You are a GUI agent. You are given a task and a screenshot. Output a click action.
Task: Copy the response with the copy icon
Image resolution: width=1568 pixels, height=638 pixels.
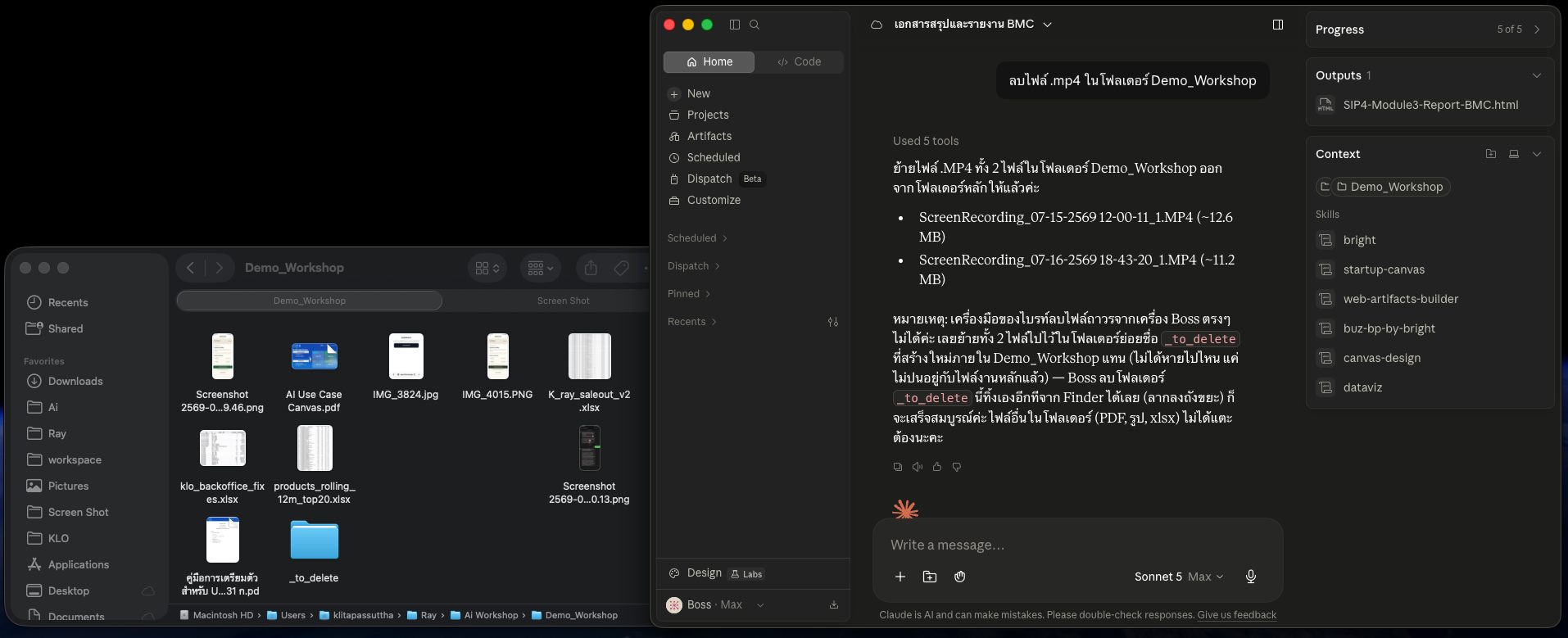(x=898, y=467)
